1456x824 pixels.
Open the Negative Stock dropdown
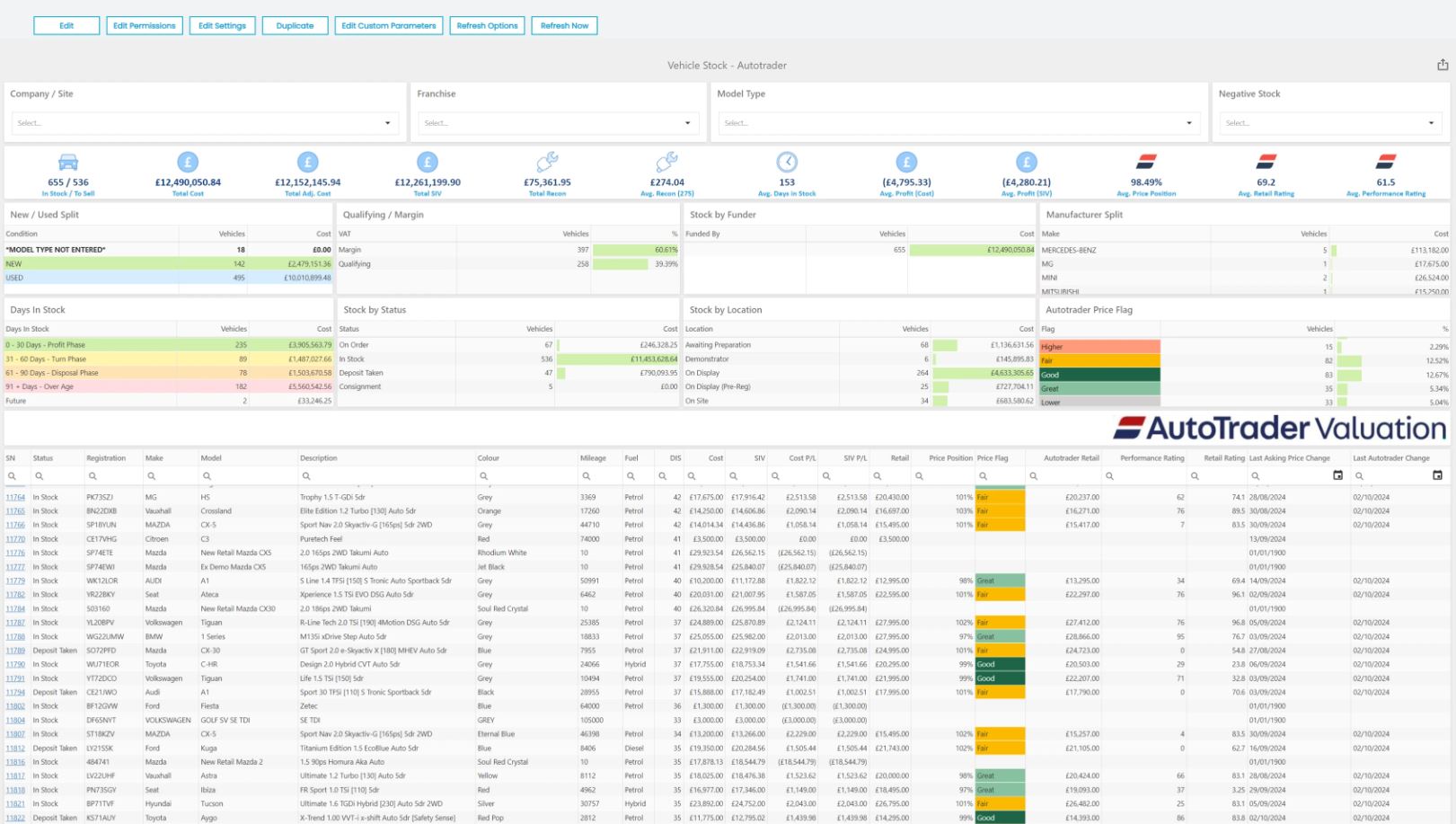pos(1330,123)
